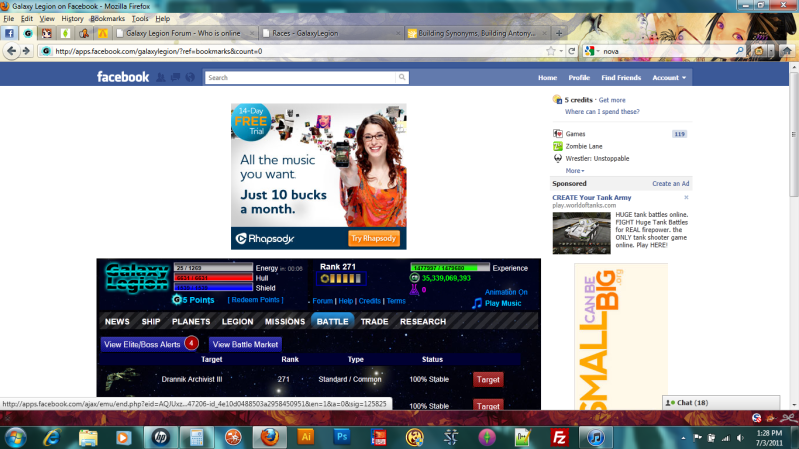This screenshot has width=799, height=449.
Task: Expand the Account dropdown
Action: (x=669, y=77)
